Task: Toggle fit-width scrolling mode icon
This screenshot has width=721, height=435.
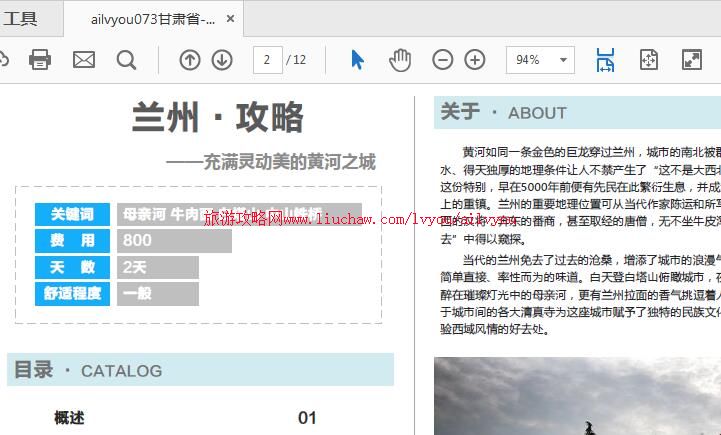Action: coord(605,60)
